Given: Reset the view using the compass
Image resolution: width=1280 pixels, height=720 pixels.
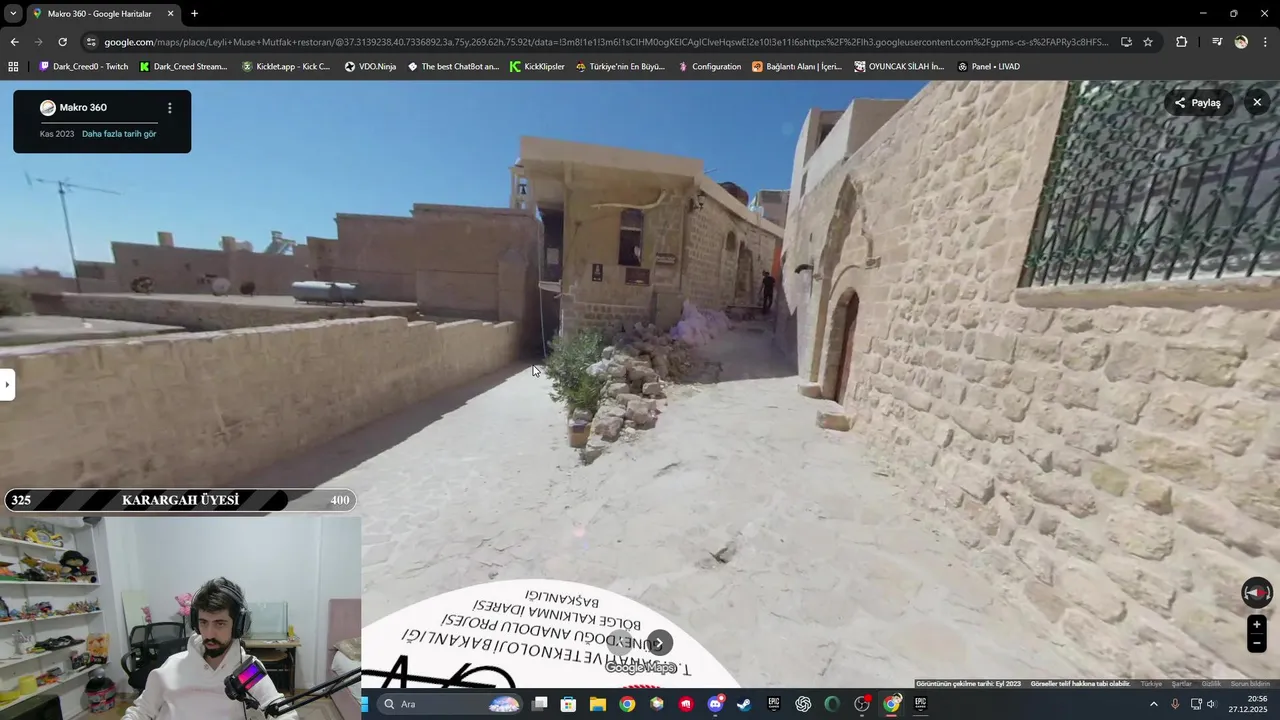Looking at the screenshot, I should click(1257, 593).
